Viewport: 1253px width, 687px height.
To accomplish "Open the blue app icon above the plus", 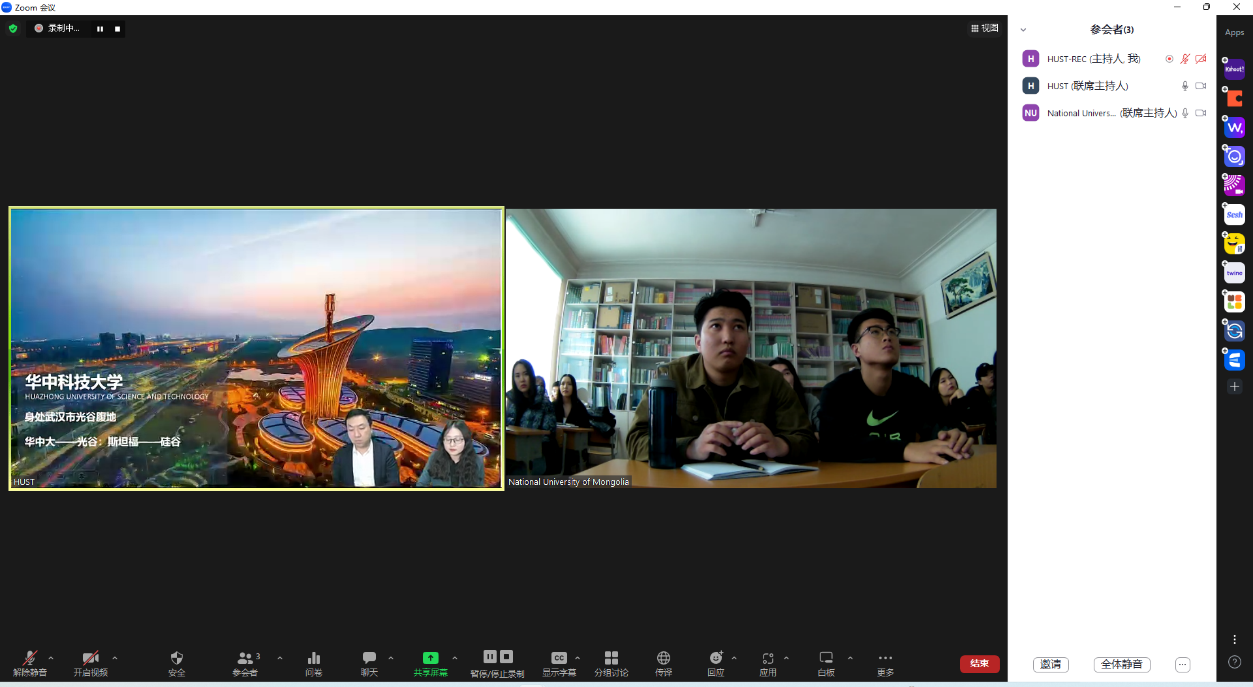I will coord(1235,359).
